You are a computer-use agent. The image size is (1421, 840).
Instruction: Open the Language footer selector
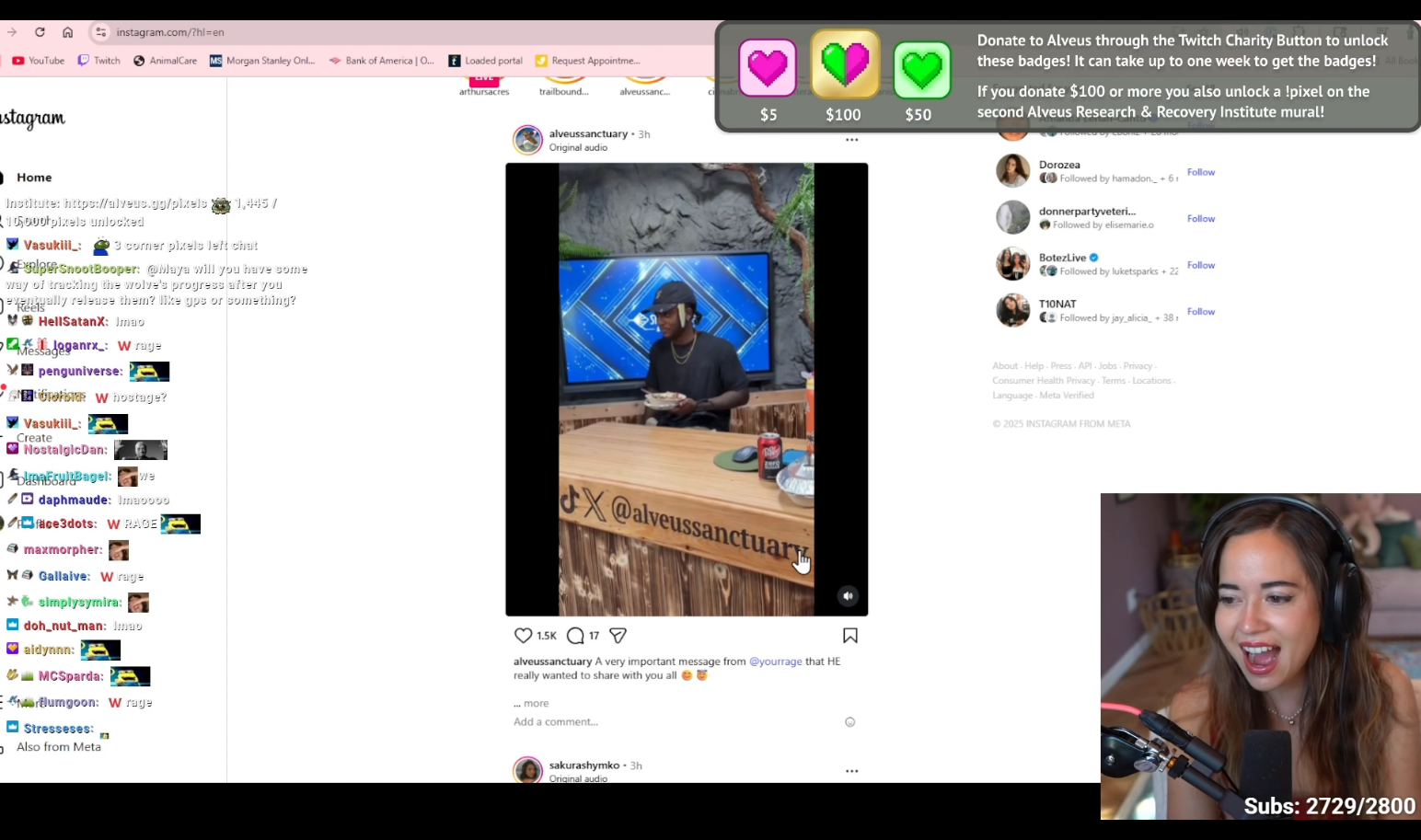click(x=1012, y=396)
